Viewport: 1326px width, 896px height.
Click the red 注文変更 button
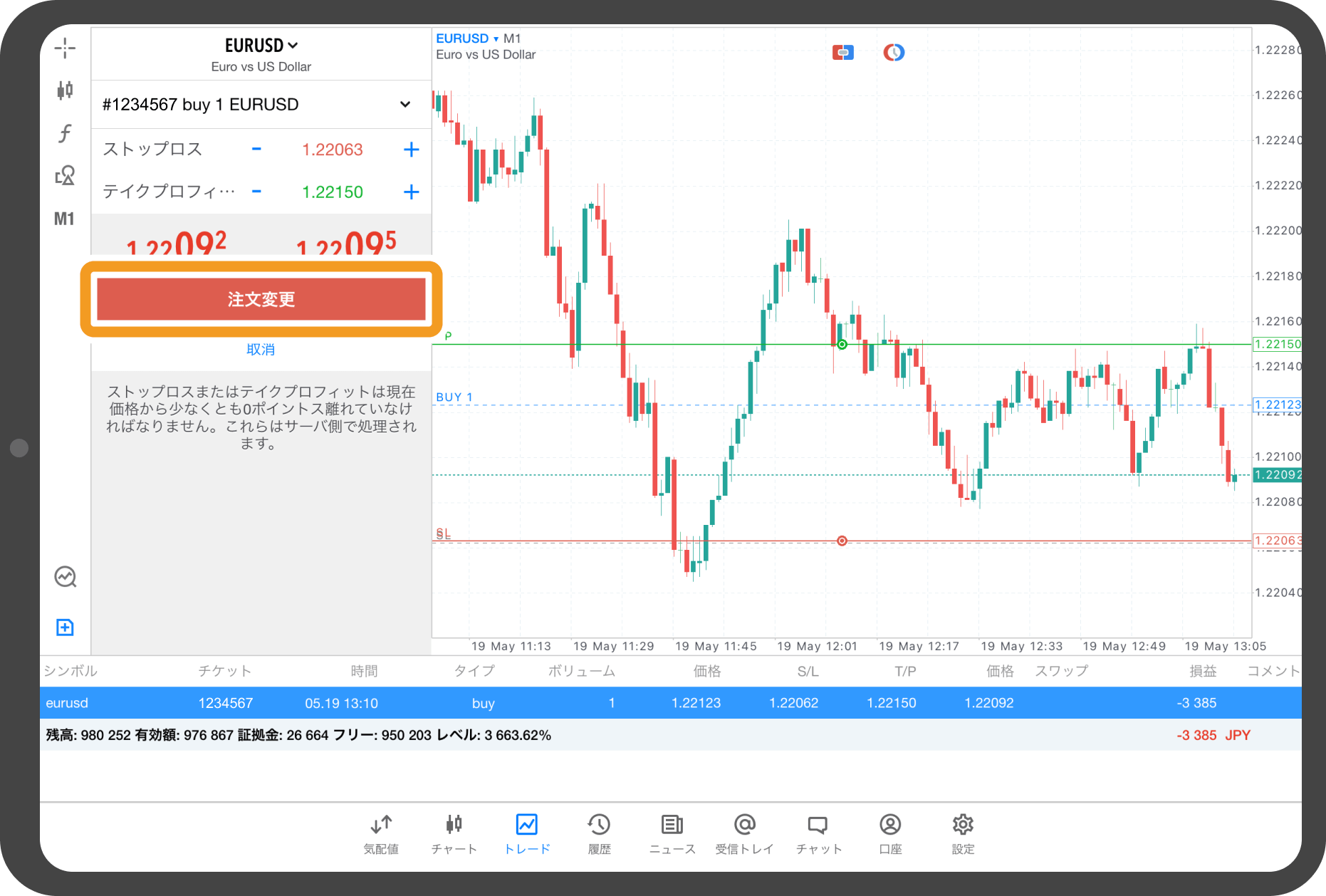click(x=261, y=299)
